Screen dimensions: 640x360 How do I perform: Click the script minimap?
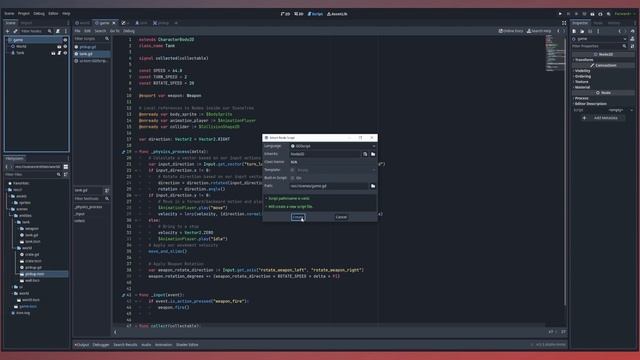[x=554, y=52]
